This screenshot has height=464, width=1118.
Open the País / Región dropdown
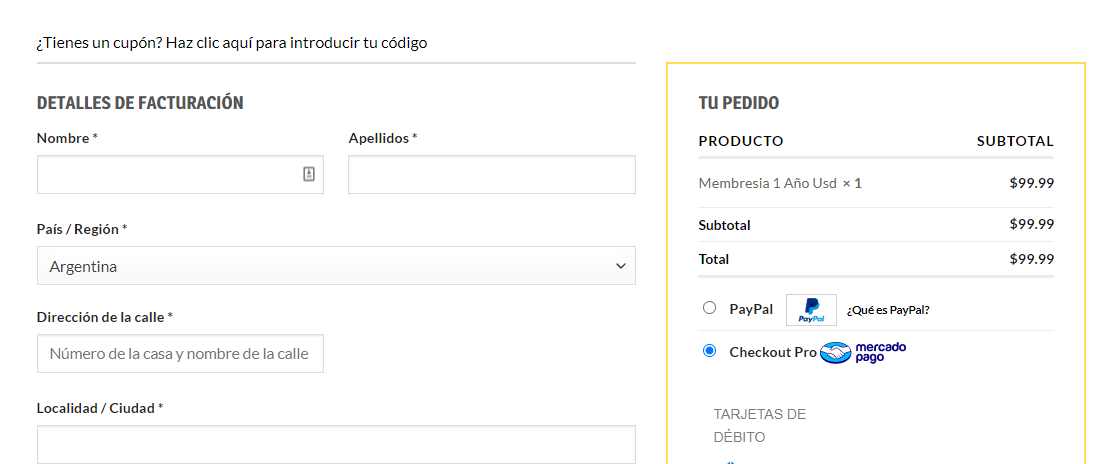[x=337, y=266]
